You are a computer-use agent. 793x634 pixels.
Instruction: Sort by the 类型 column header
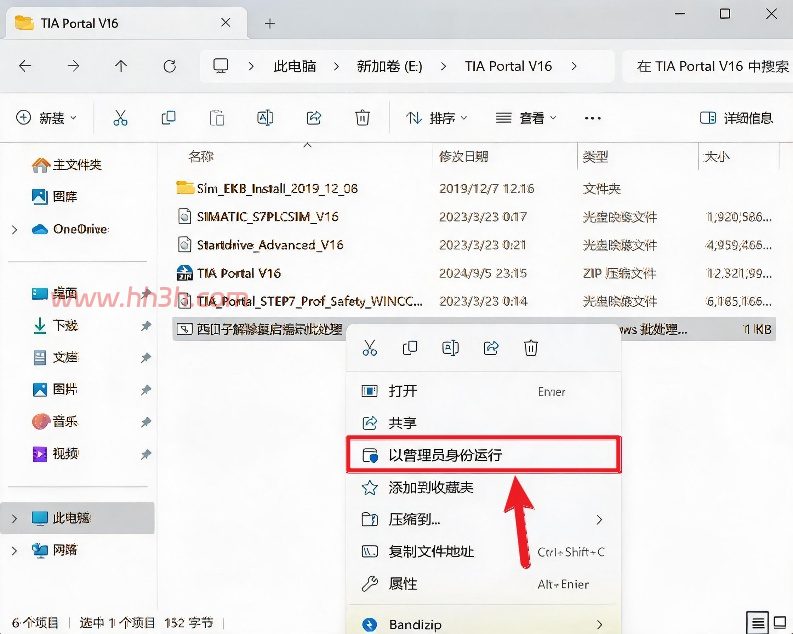595,157
